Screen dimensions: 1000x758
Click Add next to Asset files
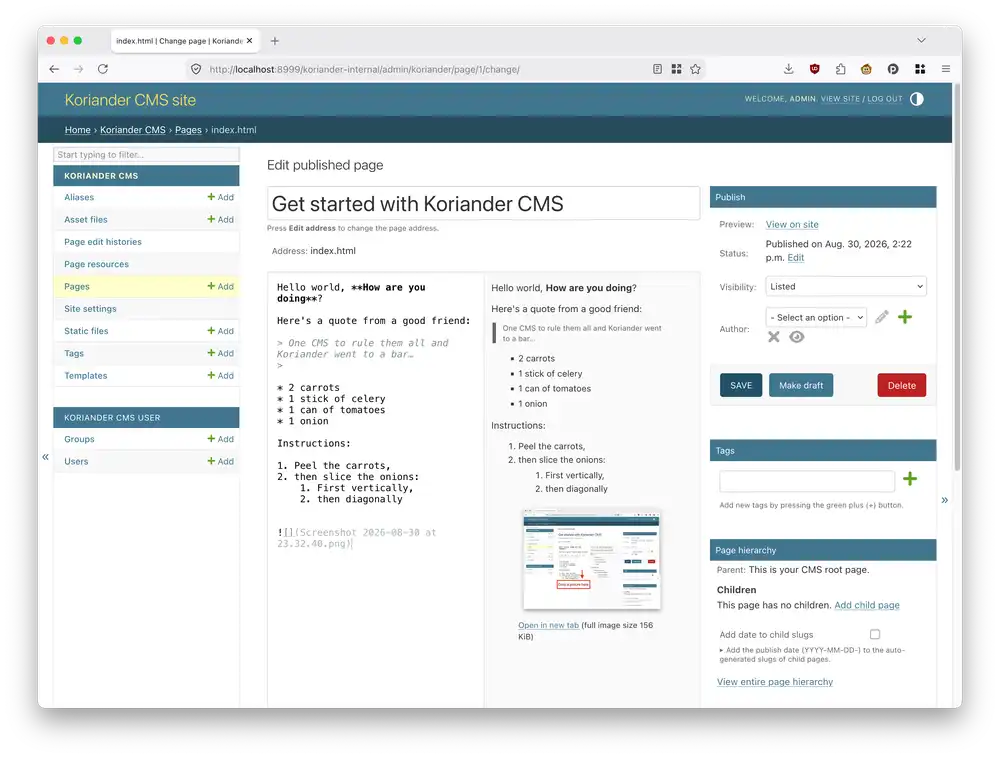tap(221, 219)
